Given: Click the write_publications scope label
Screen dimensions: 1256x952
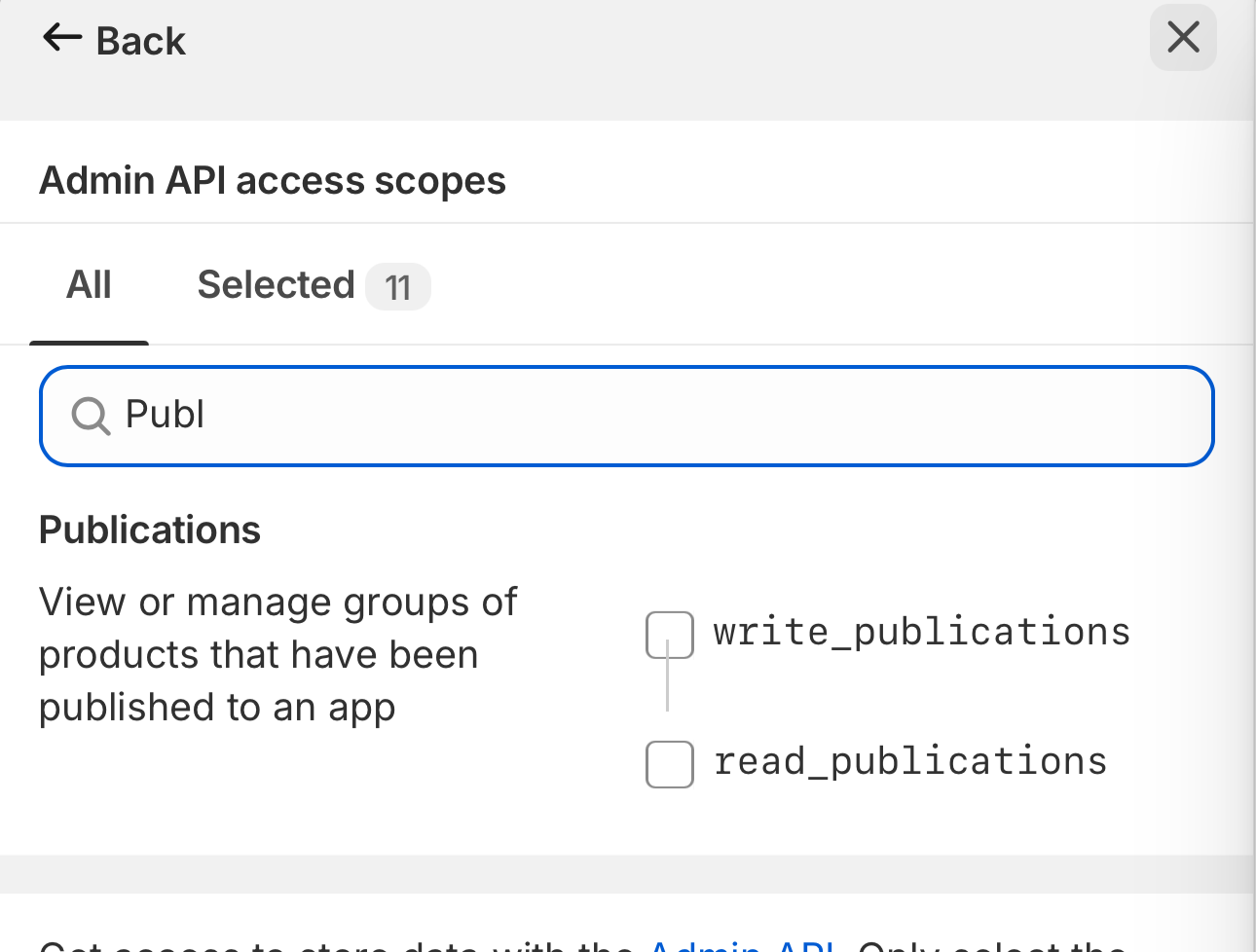Looking at the screenshot, I should [921, 633].
